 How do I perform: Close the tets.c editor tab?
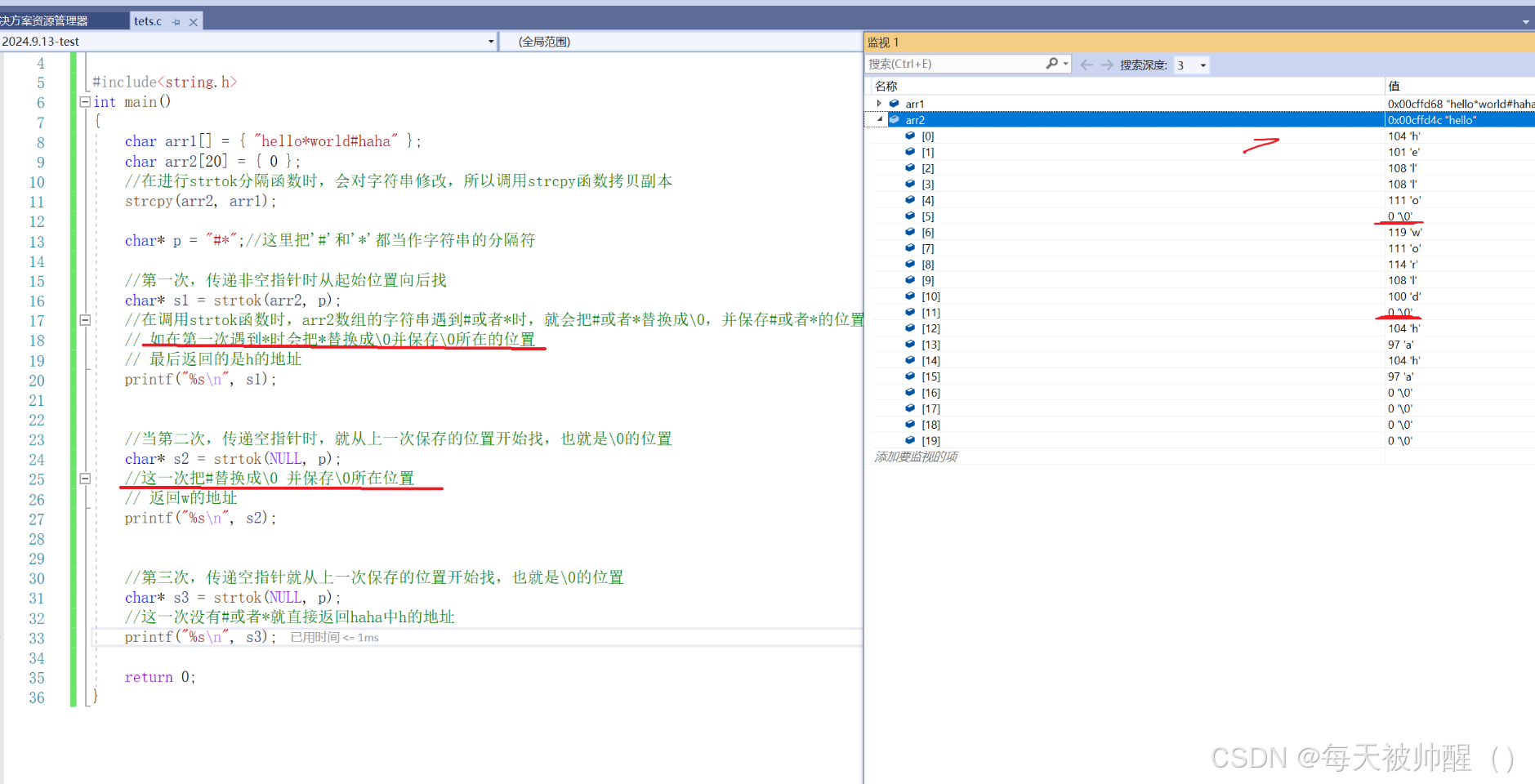pyautogui.click(x=194, y=22)
